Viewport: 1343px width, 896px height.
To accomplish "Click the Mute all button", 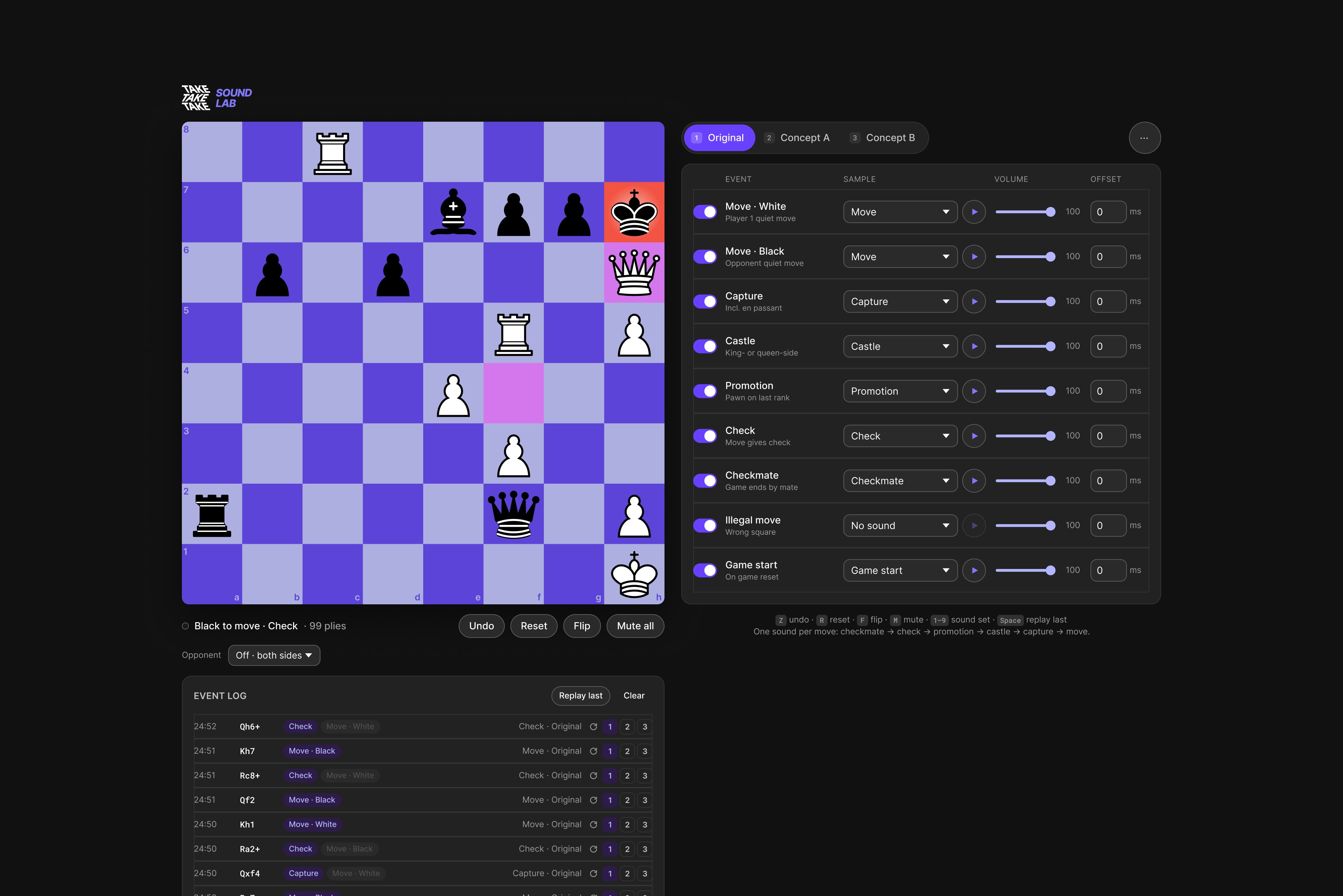I will 635,626.
